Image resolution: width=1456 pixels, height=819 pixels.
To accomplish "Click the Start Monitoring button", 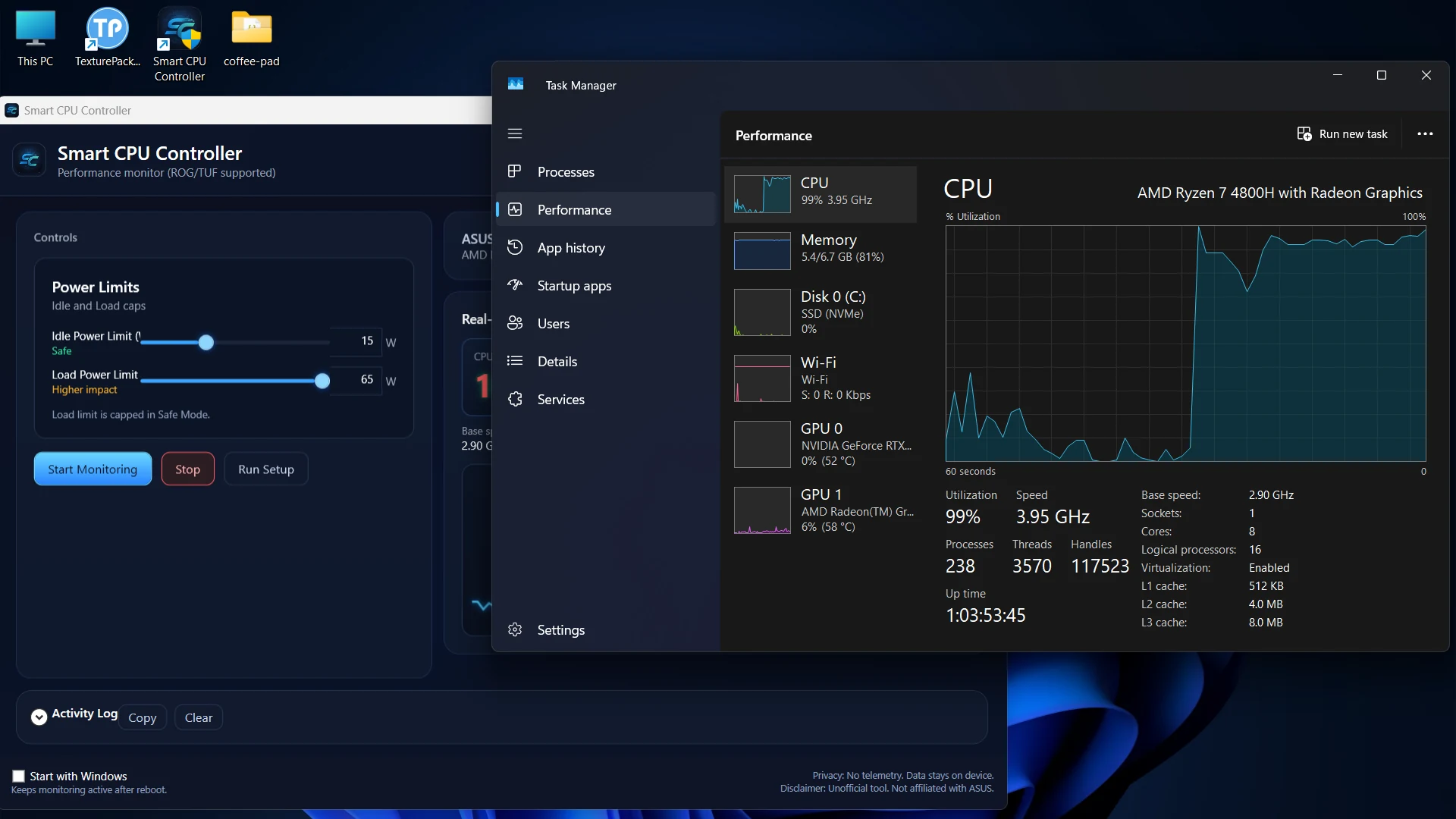I will pos(93,469).
